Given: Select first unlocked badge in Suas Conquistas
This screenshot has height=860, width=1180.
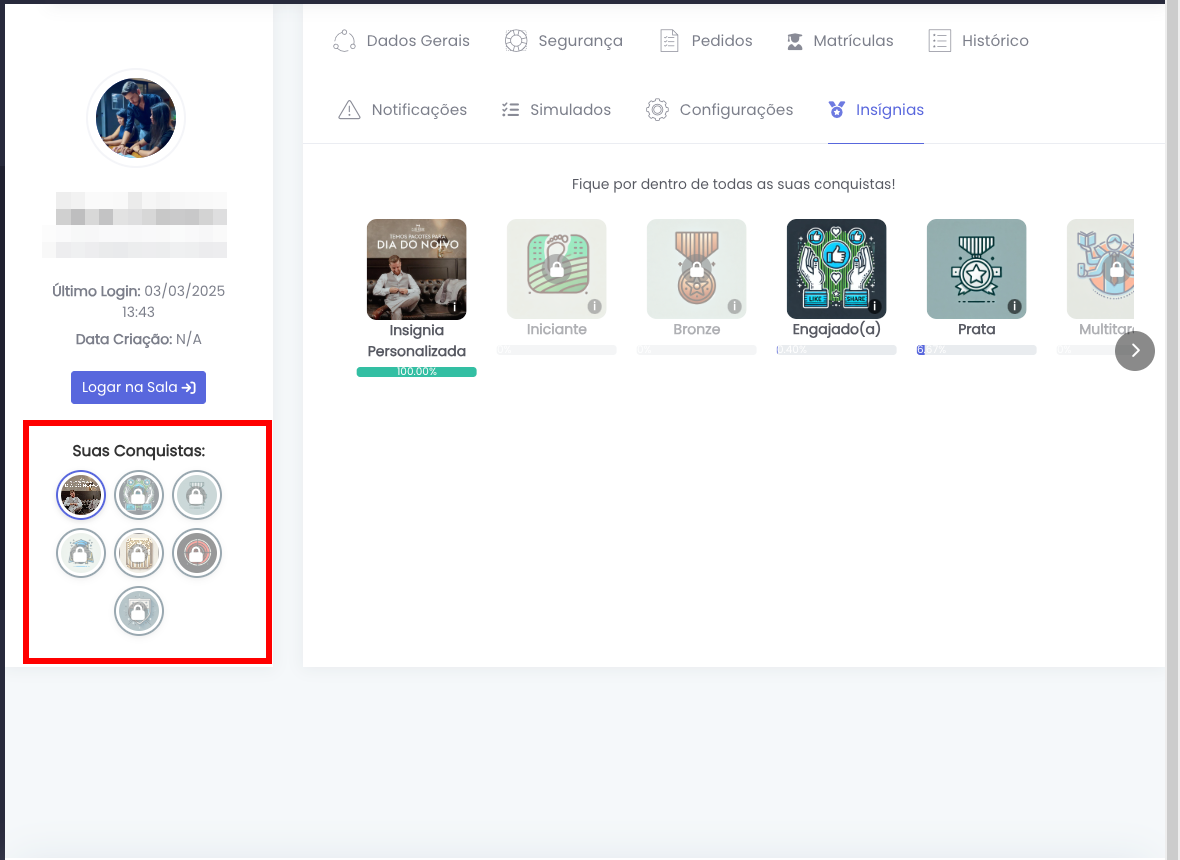Looking at the screenshot, I should click(81, 495).
